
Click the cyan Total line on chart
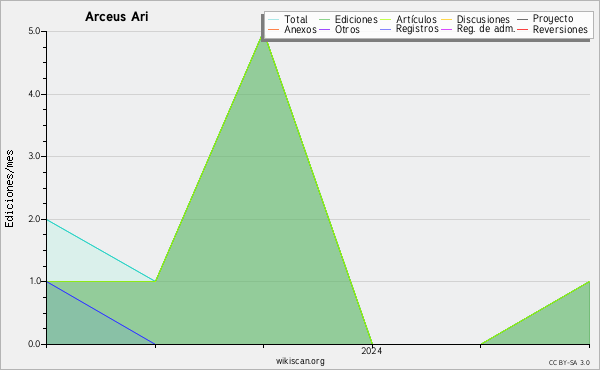point(101,250)
